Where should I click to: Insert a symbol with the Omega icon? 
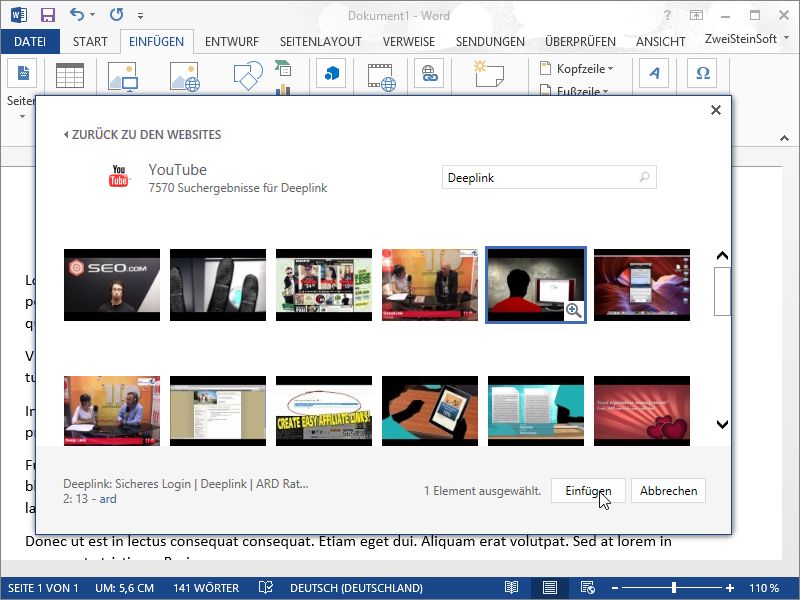(x=703, y=73)
